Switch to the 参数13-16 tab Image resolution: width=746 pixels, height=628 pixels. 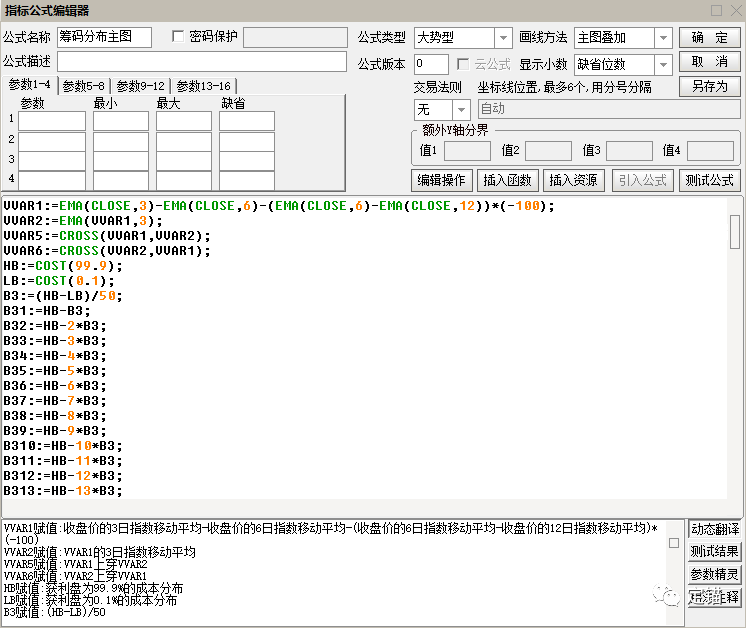pos(204,86)
